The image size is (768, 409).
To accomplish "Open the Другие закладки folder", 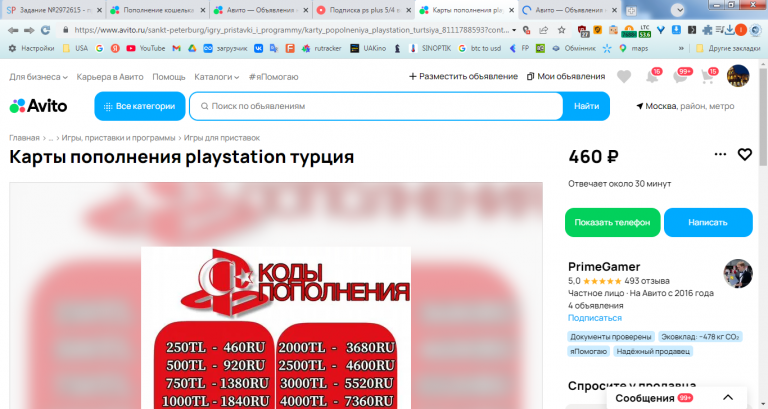I will pos(728,48).
